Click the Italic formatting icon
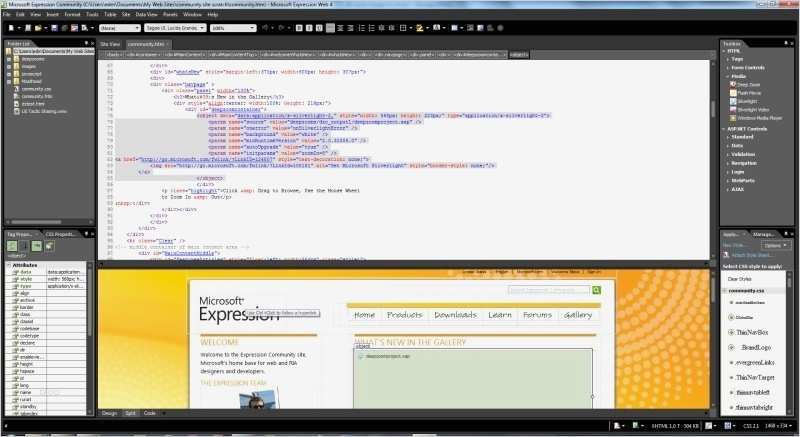The height and width of the screenshot is (437, 800). coord(309,28)
